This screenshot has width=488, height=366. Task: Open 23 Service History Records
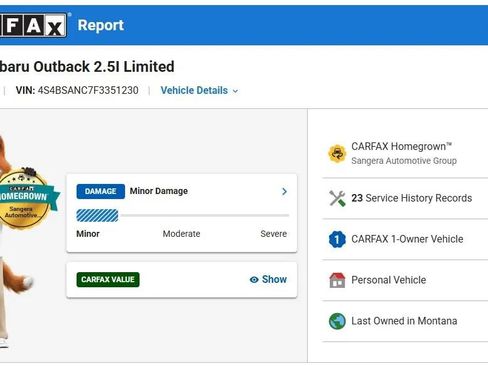click(405, 198)
